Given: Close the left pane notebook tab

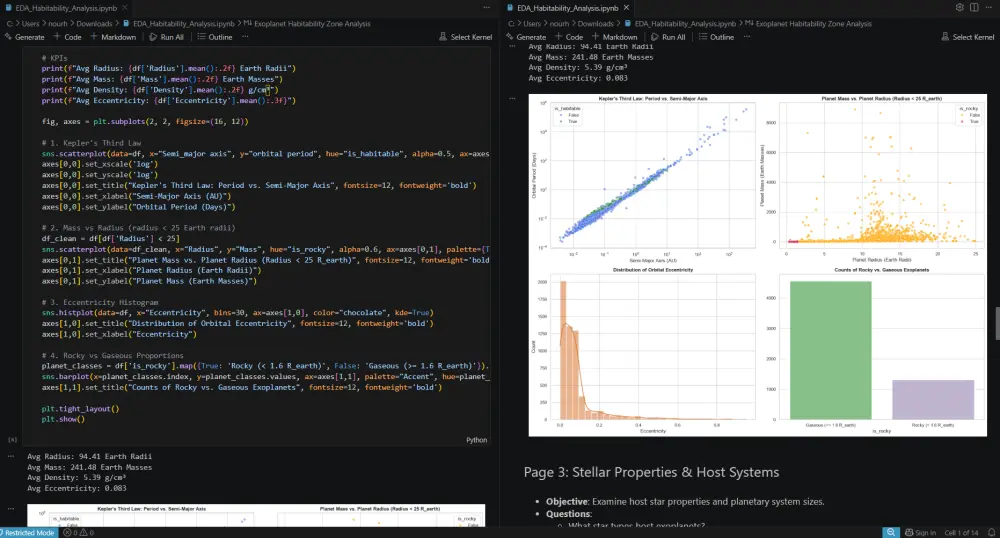Looking at the screenshot, I should 124,8.
